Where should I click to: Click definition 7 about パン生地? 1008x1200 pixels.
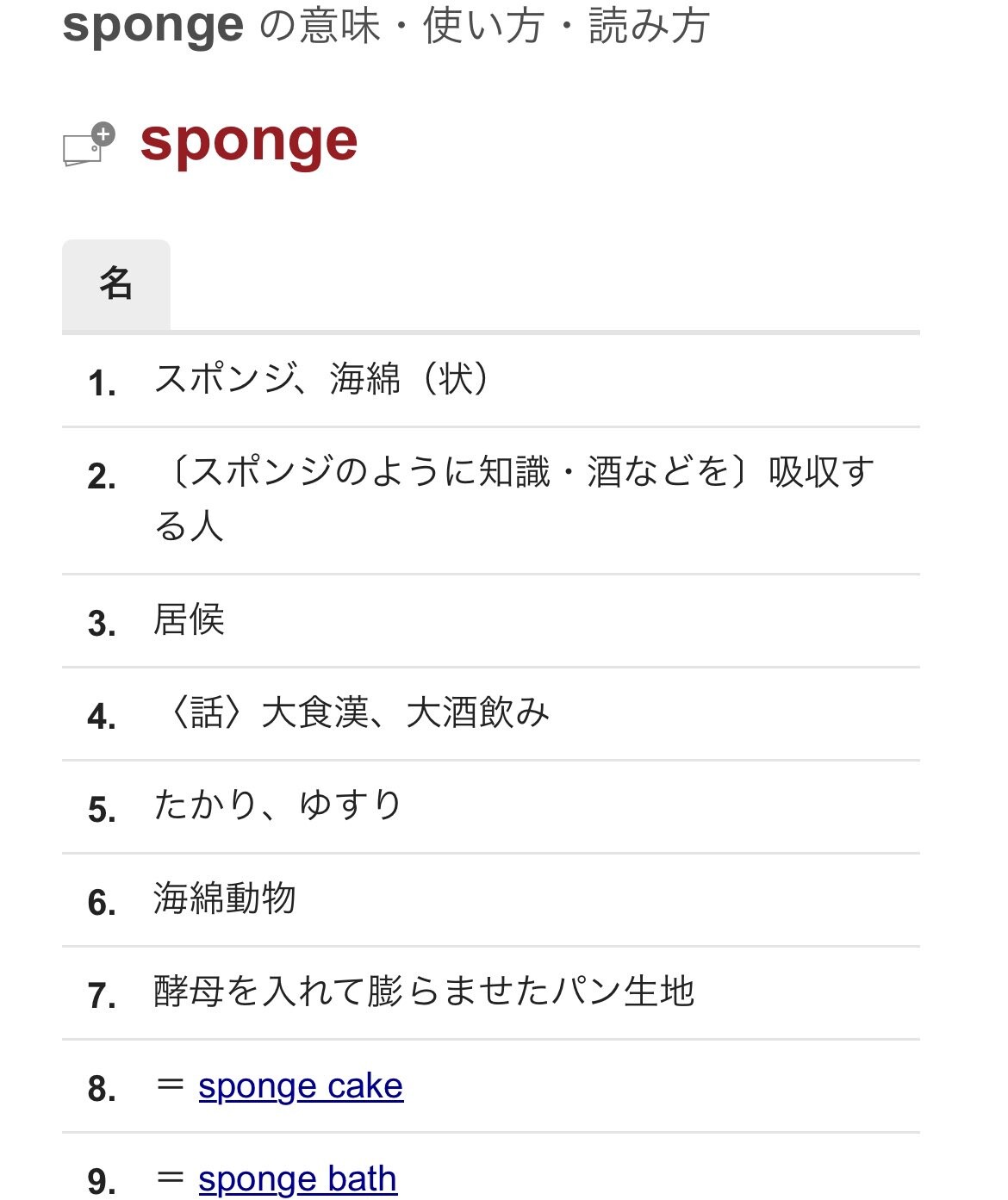(x=424, y=992)
